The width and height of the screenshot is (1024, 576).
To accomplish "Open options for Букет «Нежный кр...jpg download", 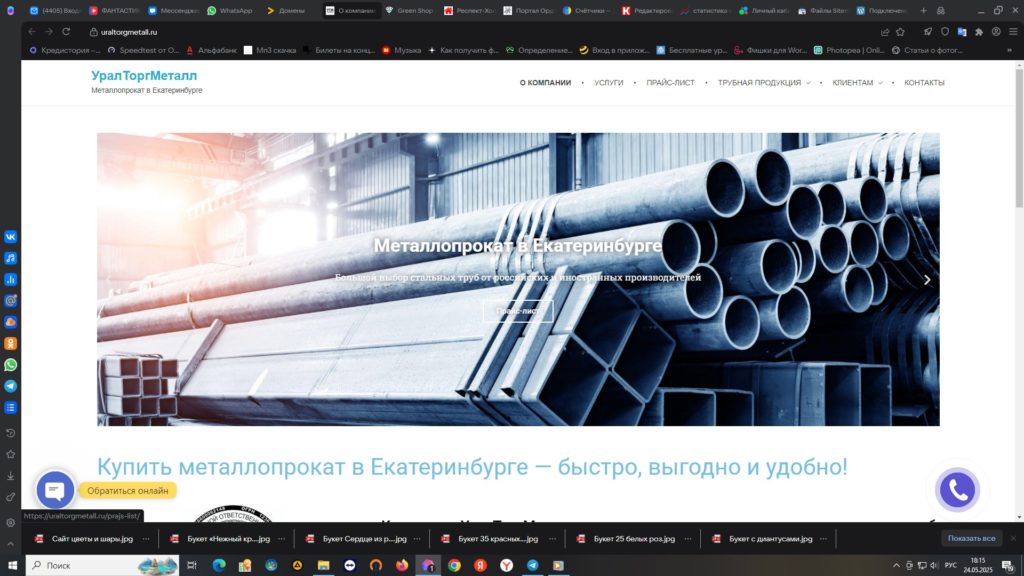I will coord(281,539).
